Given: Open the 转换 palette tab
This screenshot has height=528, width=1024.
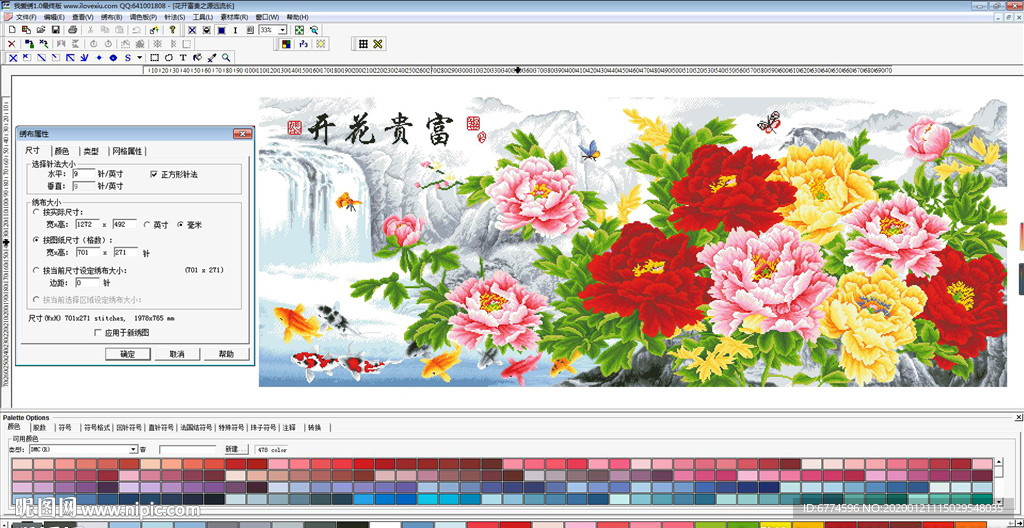Looking at the screenshot, I should (x=315, y=428).
